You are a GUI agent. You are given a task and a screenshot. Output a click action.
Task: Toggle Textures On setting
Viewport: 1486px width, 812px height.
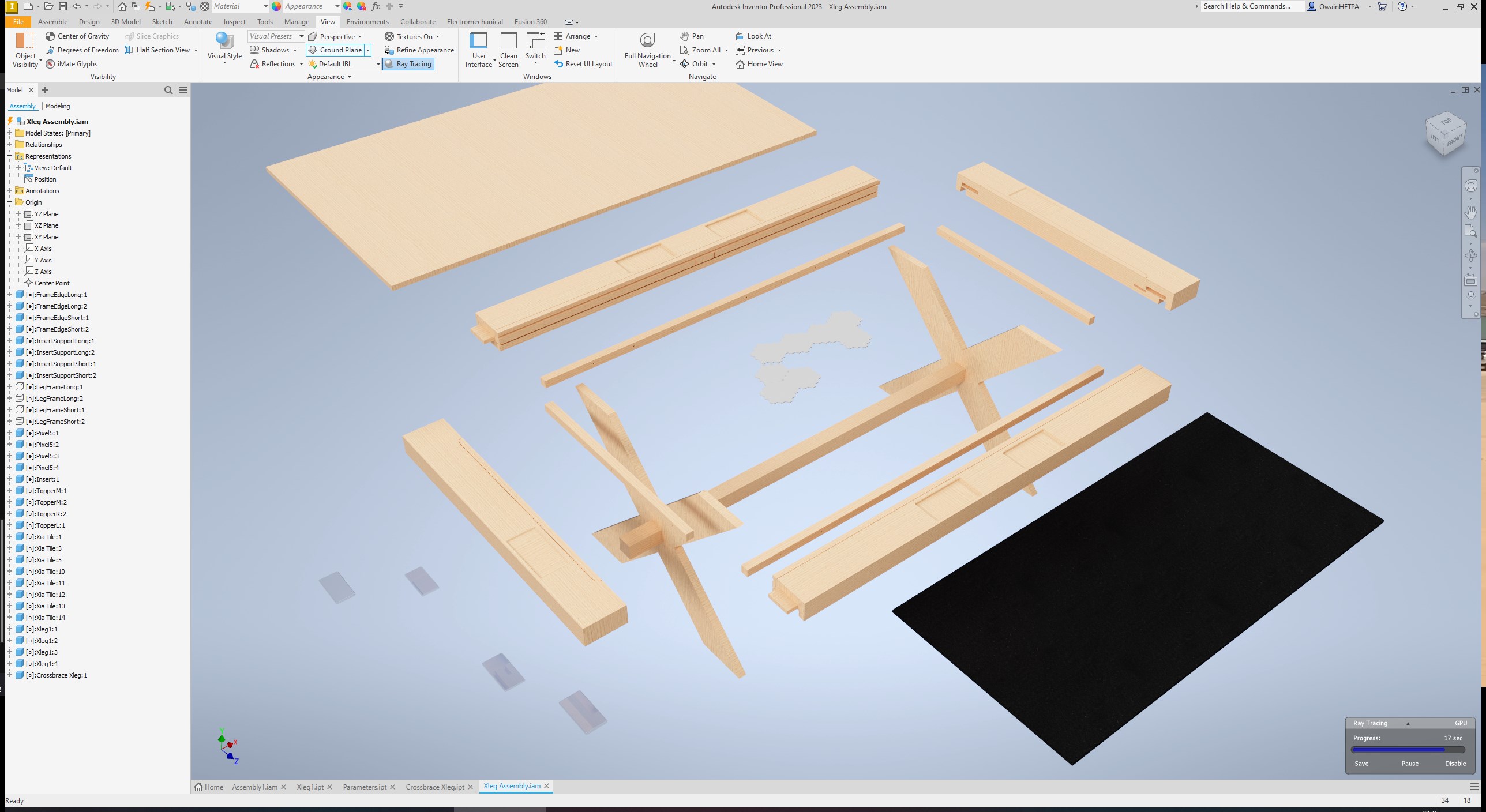(x=409, y=36)
